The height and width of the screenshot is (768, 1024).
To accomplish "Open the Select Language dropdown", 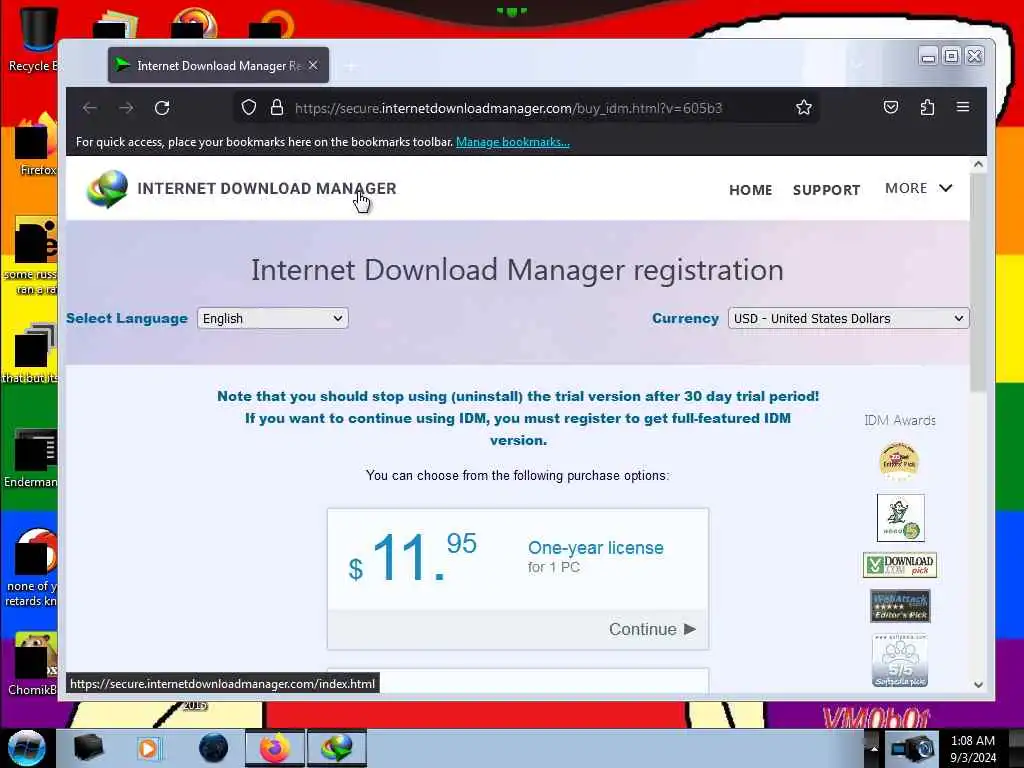I will tap(272, 319).
